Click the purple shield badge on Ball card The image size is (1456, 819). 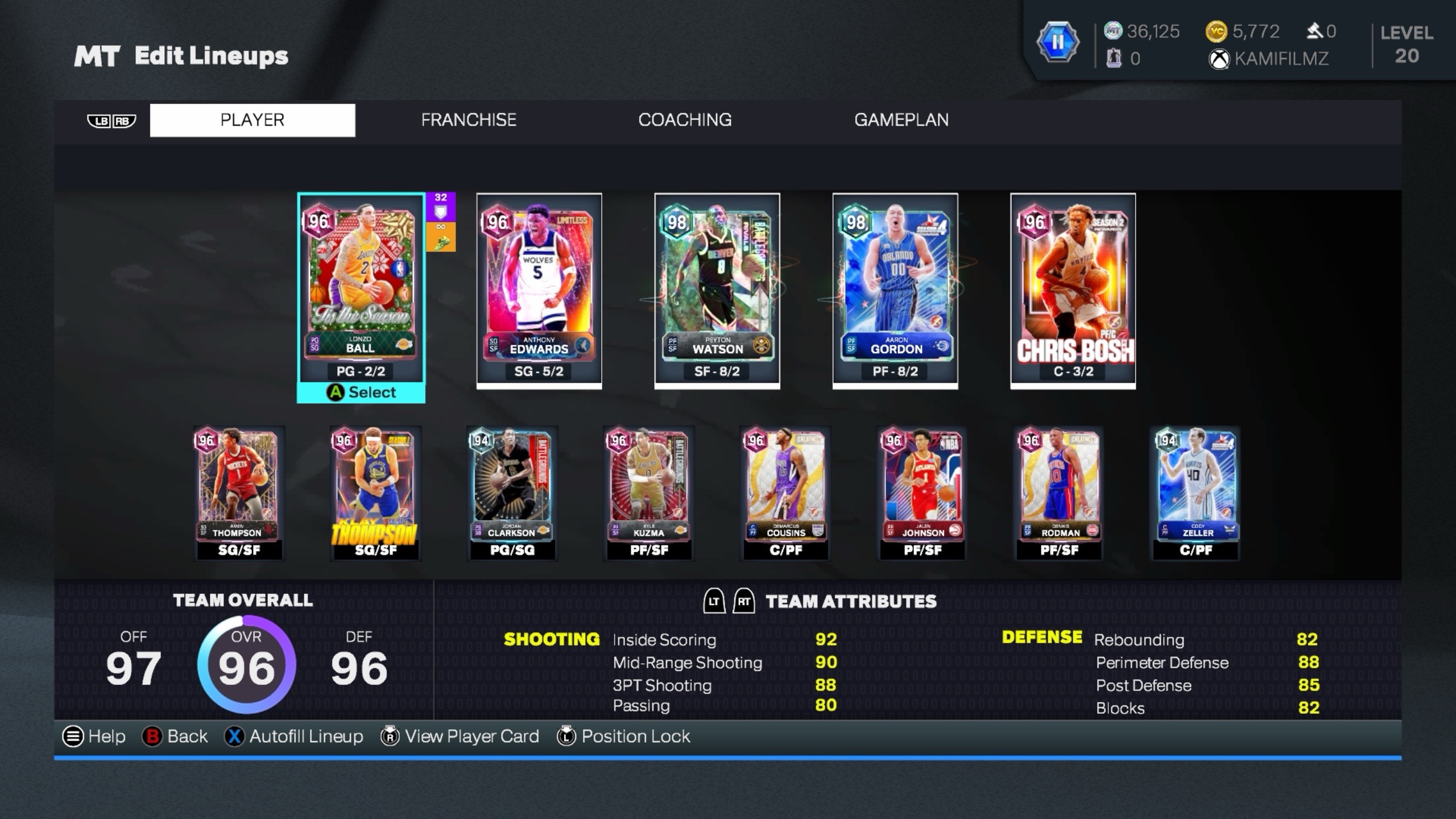click(x=441, y=207)
